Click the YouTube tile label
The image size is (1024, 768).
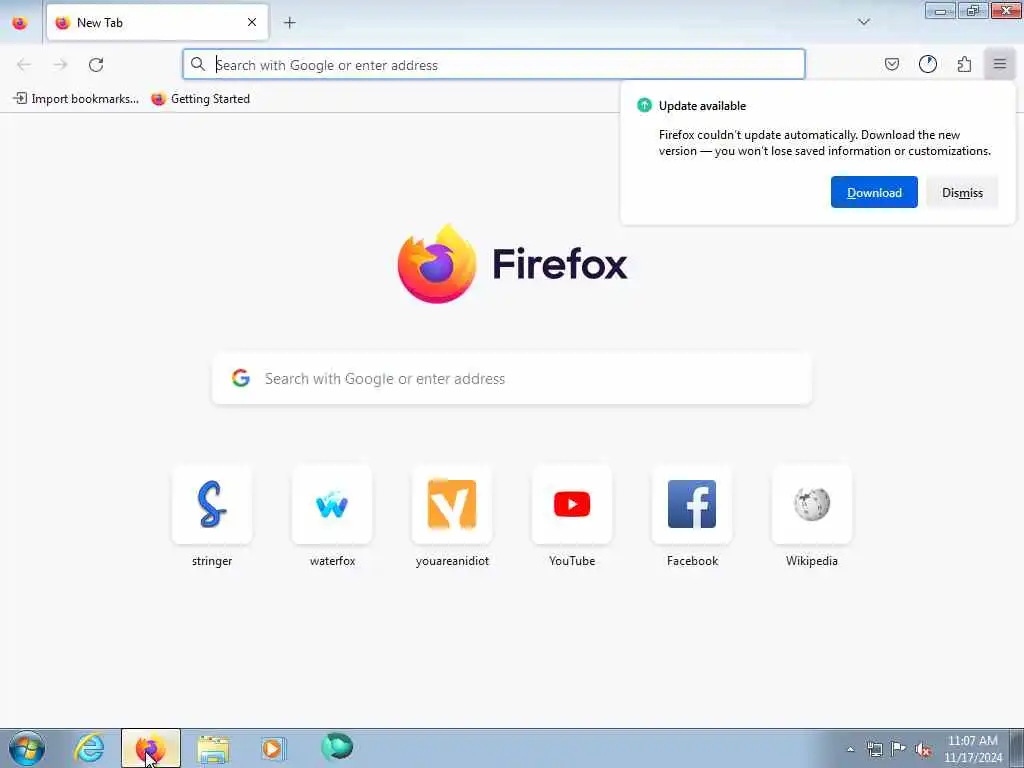click(x=572, y=561)
